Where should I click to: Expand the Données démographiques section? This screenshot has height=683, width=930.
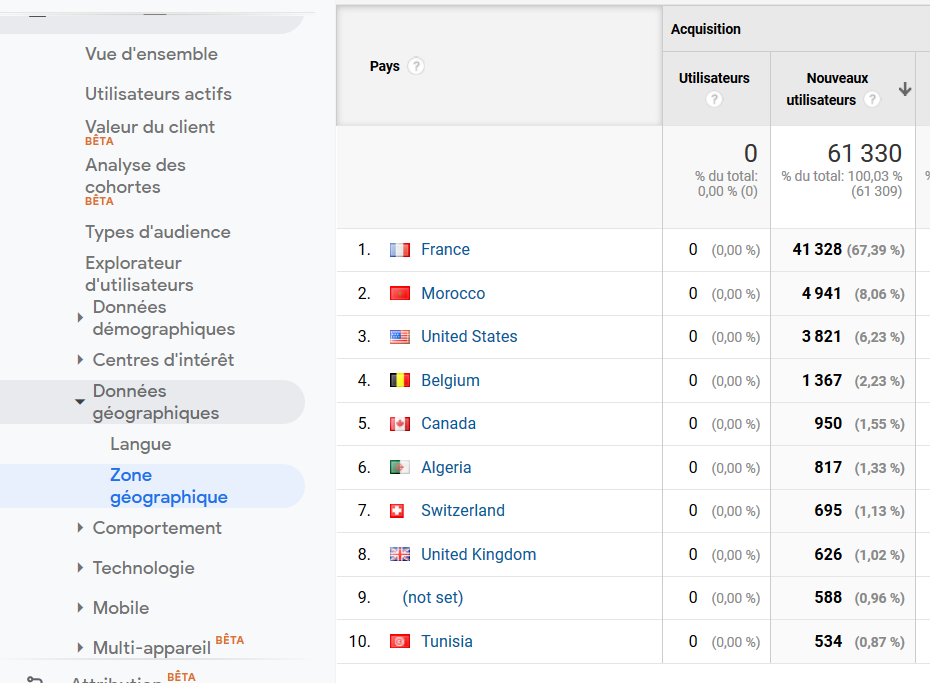(80, 318)
